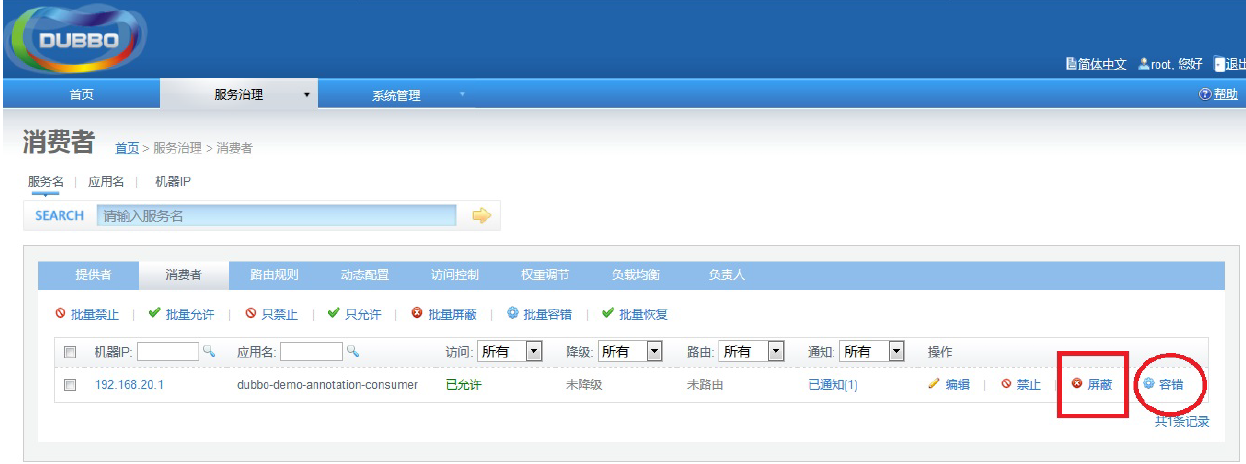Select 机器IP search type
This screenshot has width=1246, height=464.
point(172,182)
